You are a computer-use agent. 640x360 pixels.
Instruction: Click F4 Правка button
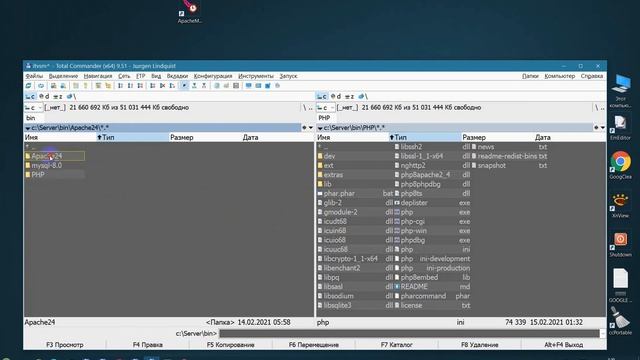147,345
